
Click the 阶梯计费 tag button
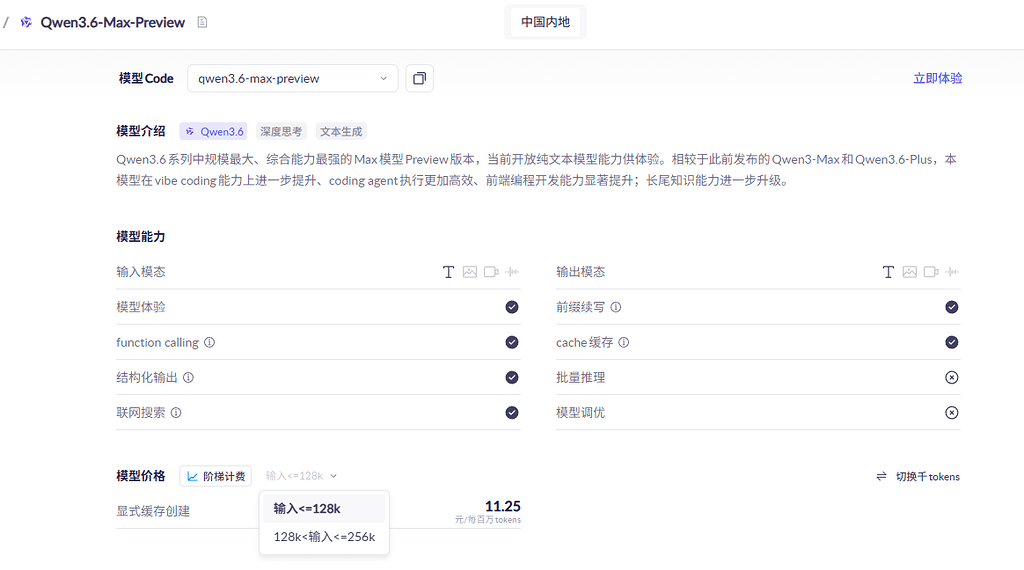[x=216, y=477]
